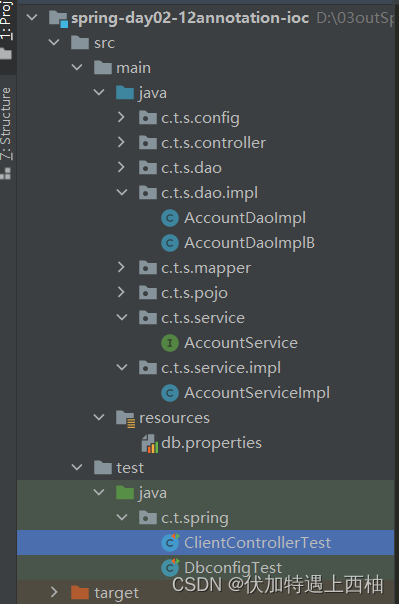Click the AccountService interface icon
The height and width of the screenshot is (604, 399).
(170, 343)
